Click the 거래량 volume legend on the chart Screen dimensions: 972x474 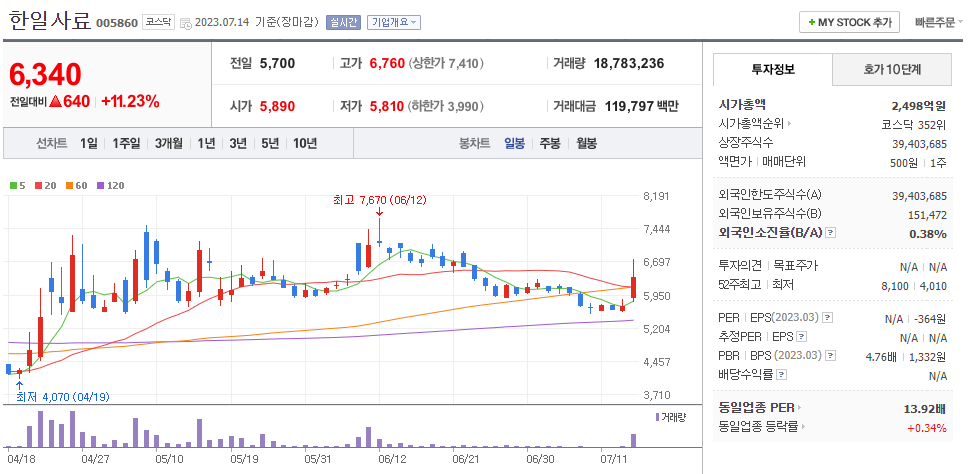pos(671,417)
